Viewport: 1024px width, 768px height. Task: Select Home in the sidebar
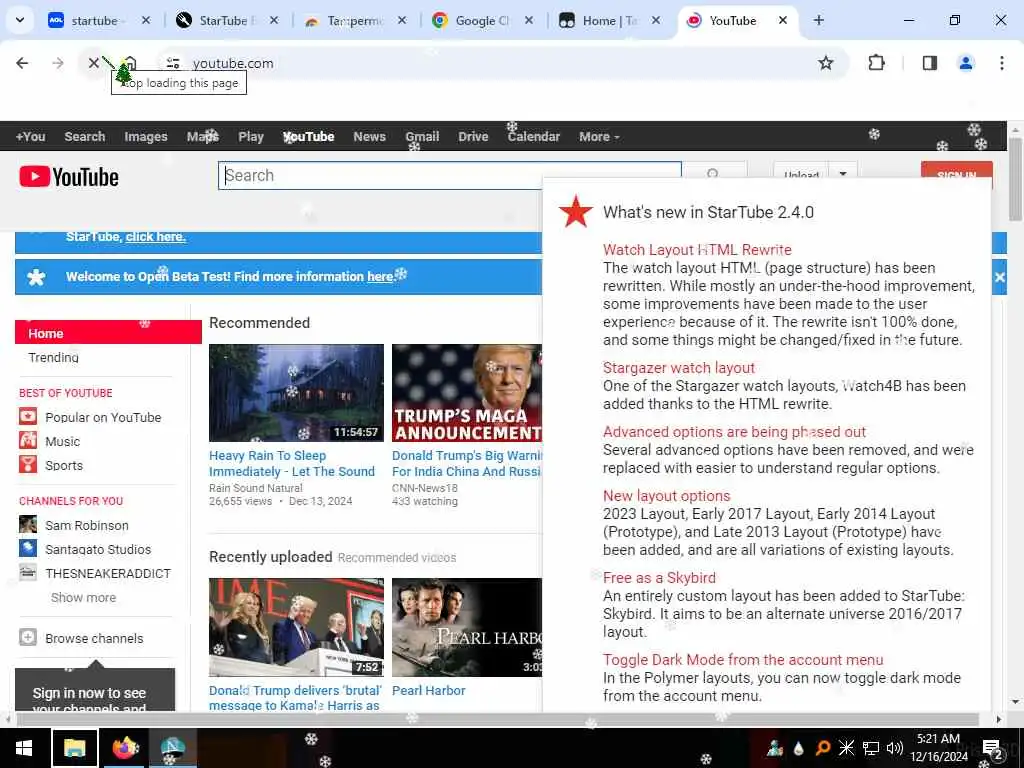108,332
